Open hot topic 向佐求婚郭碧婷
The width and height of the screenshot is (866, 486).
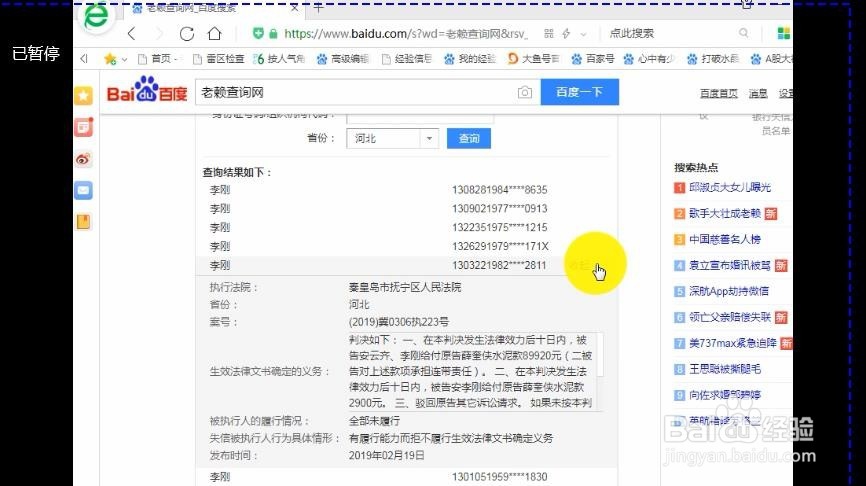[725, 395]
